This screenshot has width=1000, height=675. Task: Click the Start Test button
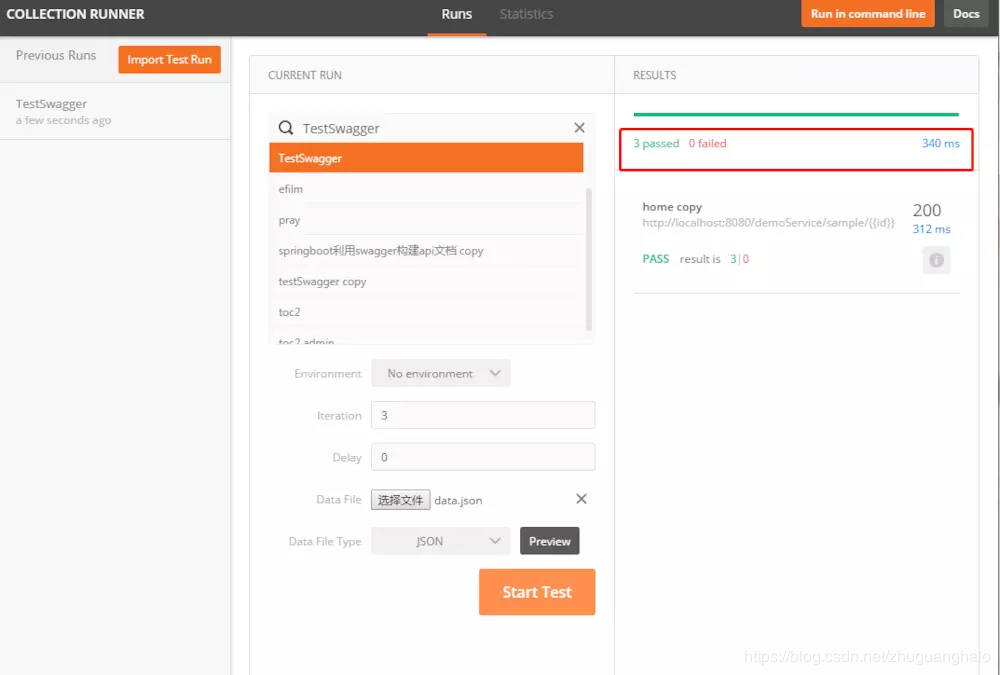click(x=537, y=592)
